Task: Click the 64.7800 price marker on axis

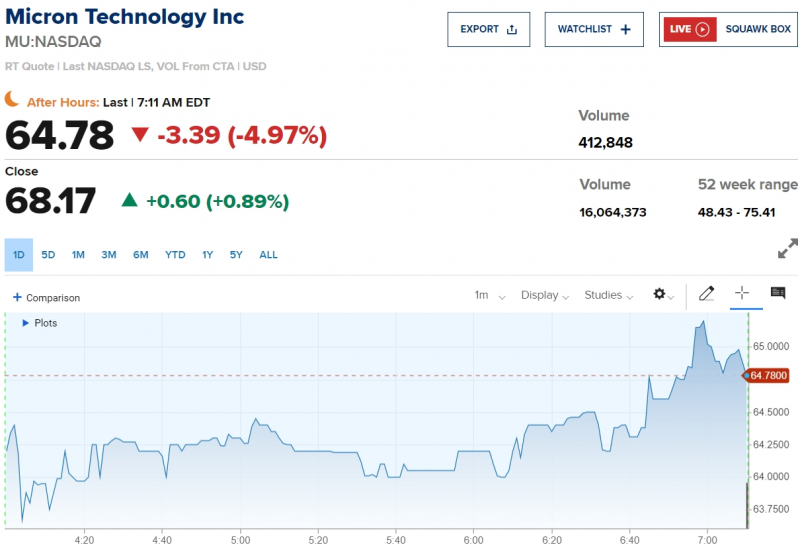Action: click(770, 376)
